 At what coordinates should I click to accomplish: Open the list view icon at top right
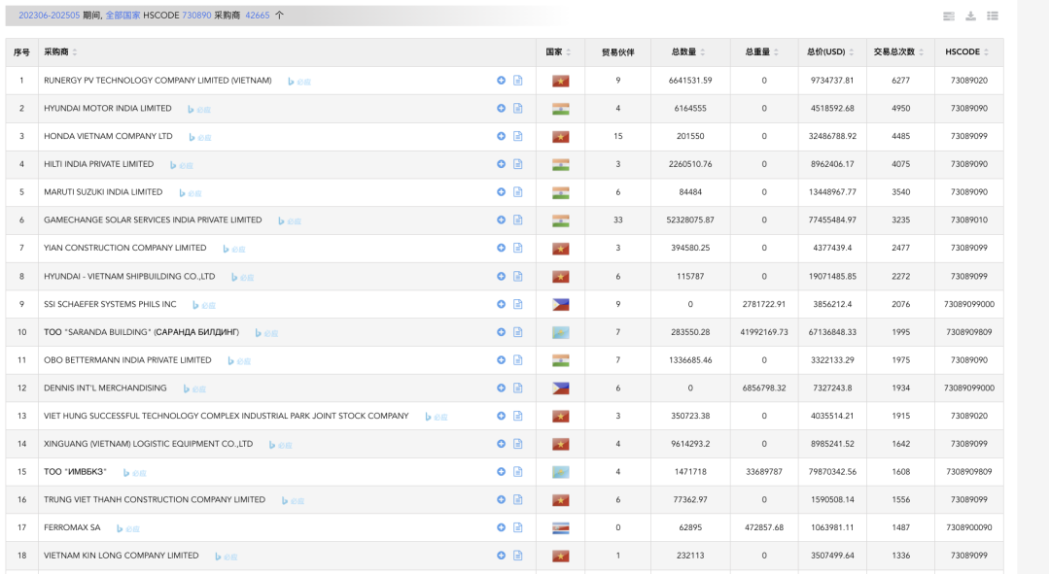click(x=992, y=16)
